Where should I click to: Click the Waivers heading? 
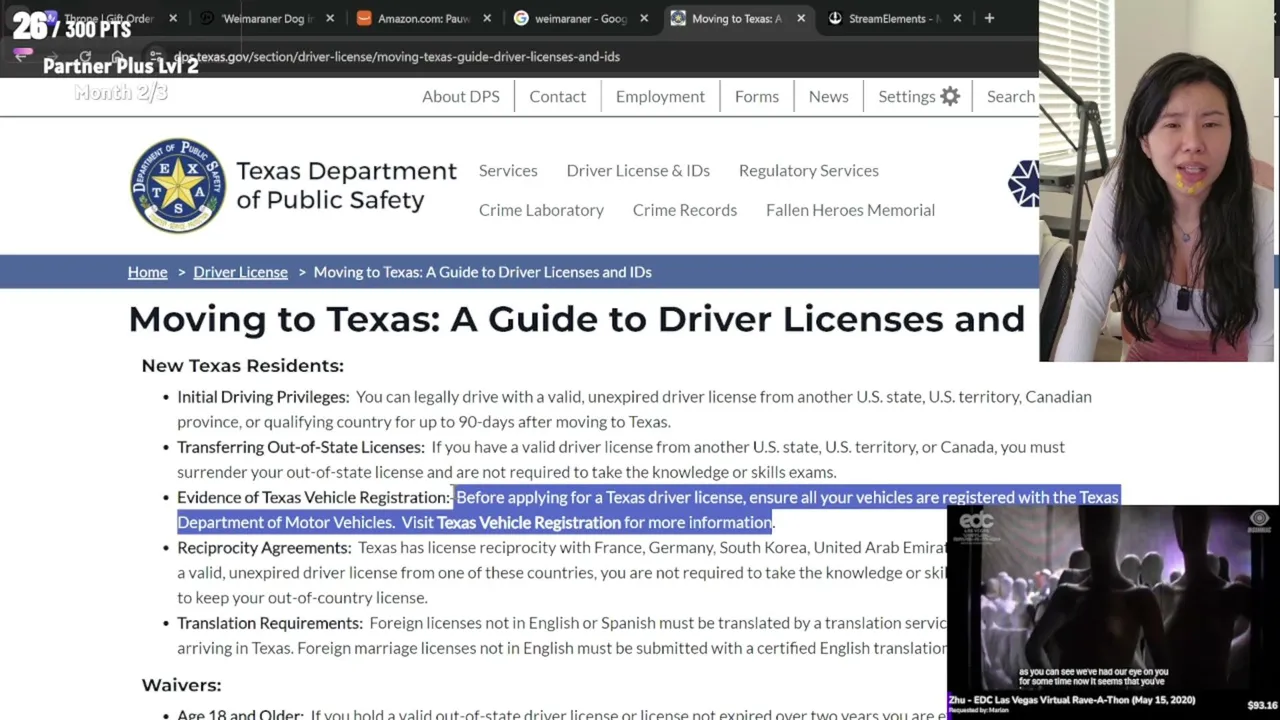(x=181, y=685)
